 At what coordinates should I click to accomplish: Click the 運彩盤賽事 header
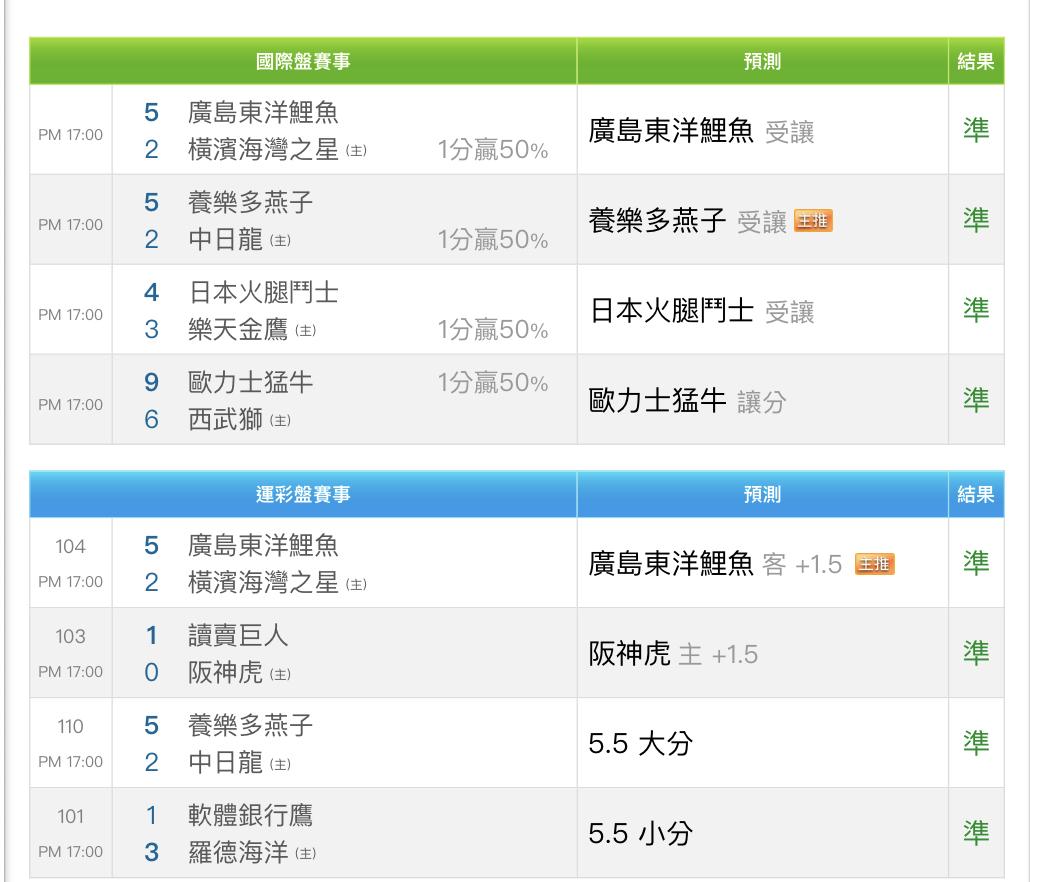click(x=303, y=494)
